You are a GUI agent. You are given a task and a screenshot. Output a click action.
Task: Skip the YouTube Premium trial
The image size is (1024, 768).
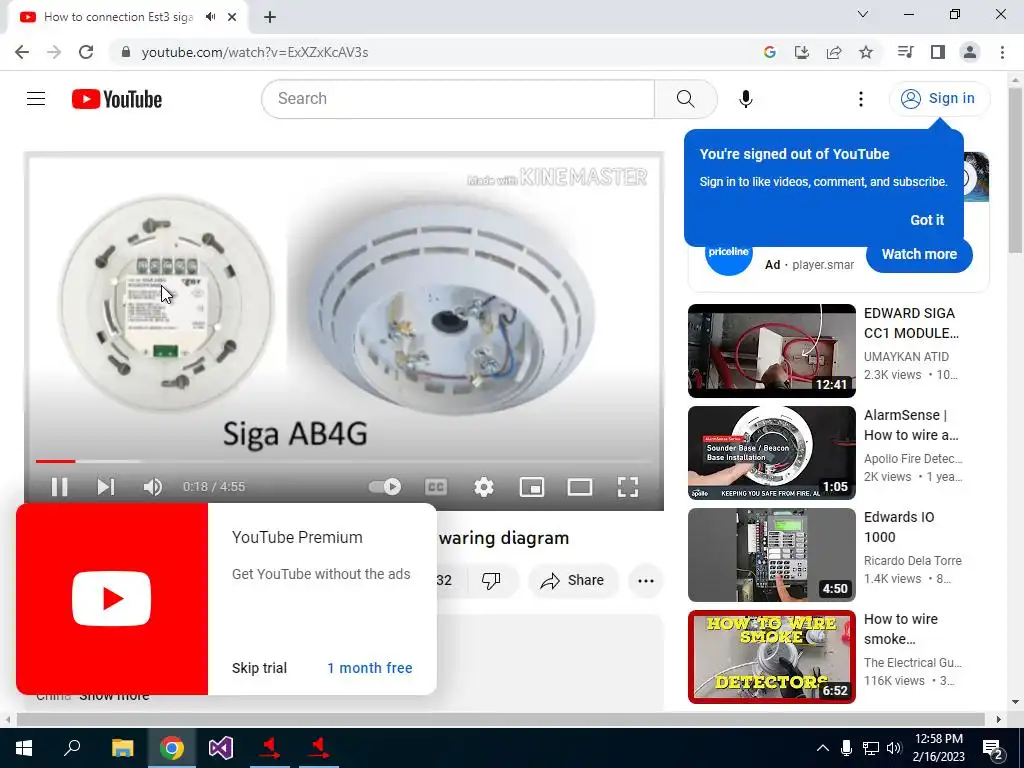pos(259,668)
